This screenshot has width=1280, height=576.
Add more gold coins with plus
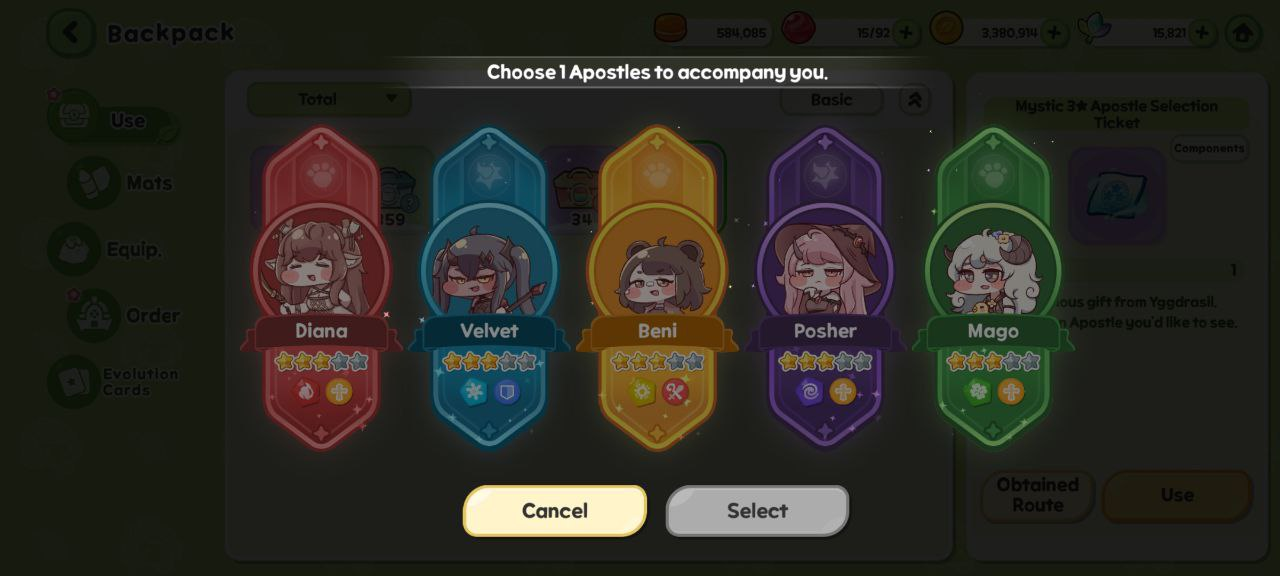(1053, 33)
